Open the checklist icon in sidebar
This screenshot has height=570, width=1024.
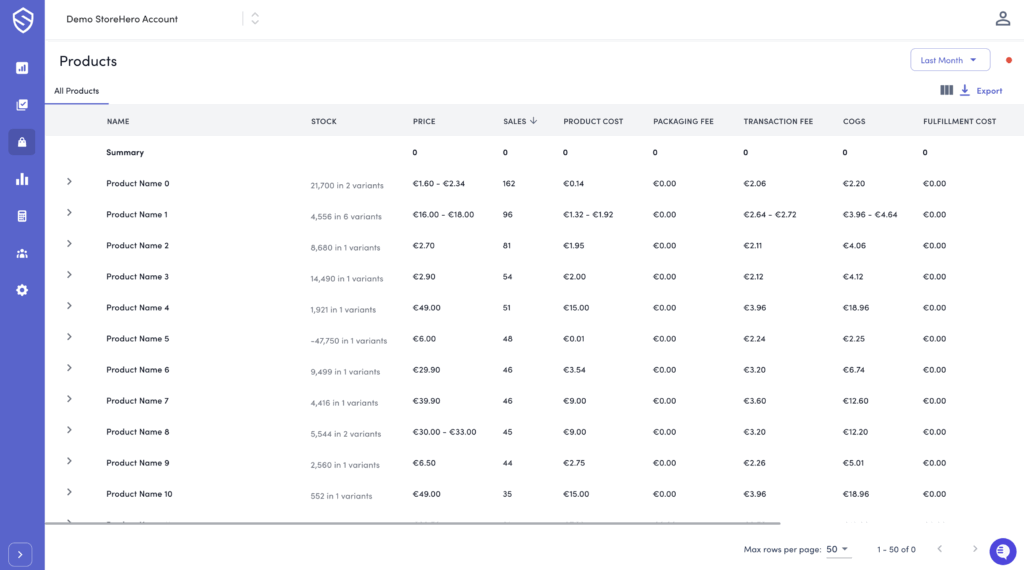[22, 105]
